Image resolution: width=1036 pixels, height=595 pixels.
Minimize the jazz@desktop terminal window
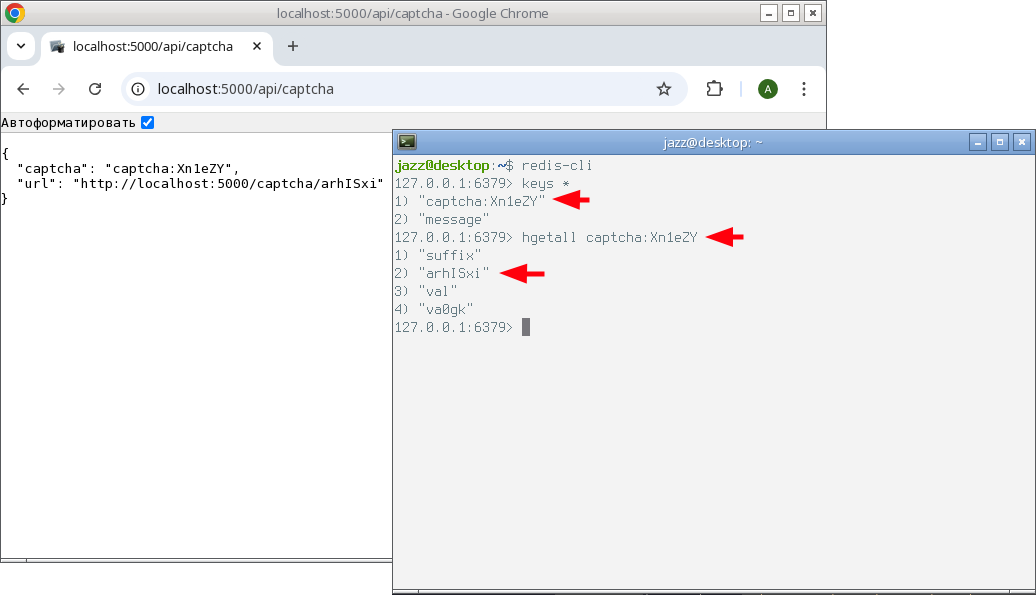coord(978,142)
